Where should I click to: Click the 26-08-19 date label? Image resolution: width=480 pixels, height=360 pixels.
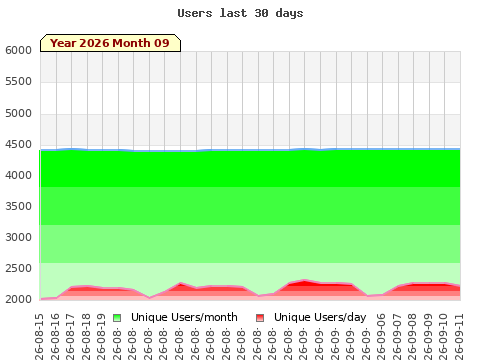tap(101, 336)
